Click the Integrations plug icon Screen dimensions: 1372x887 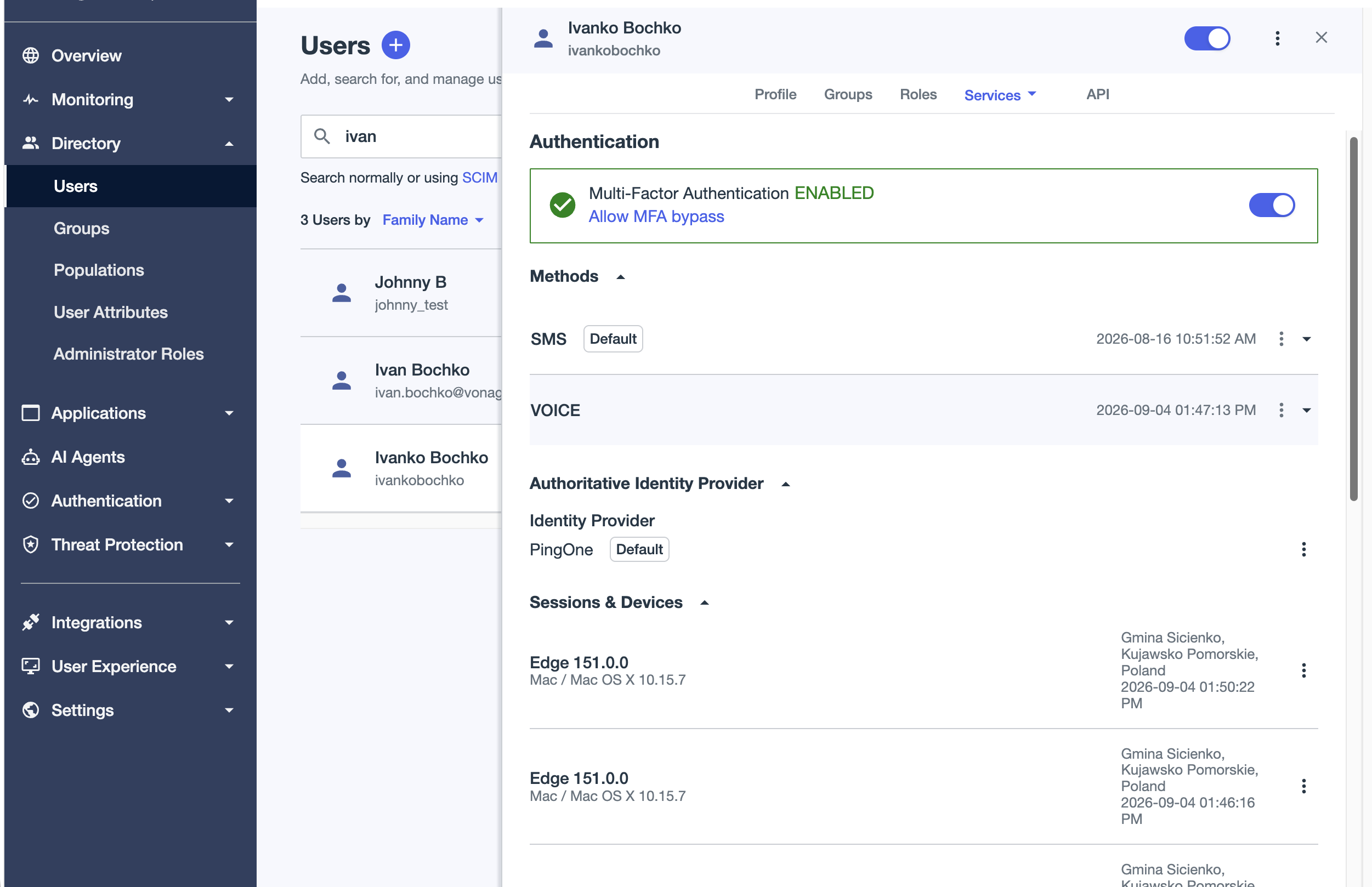click(31, 622)
